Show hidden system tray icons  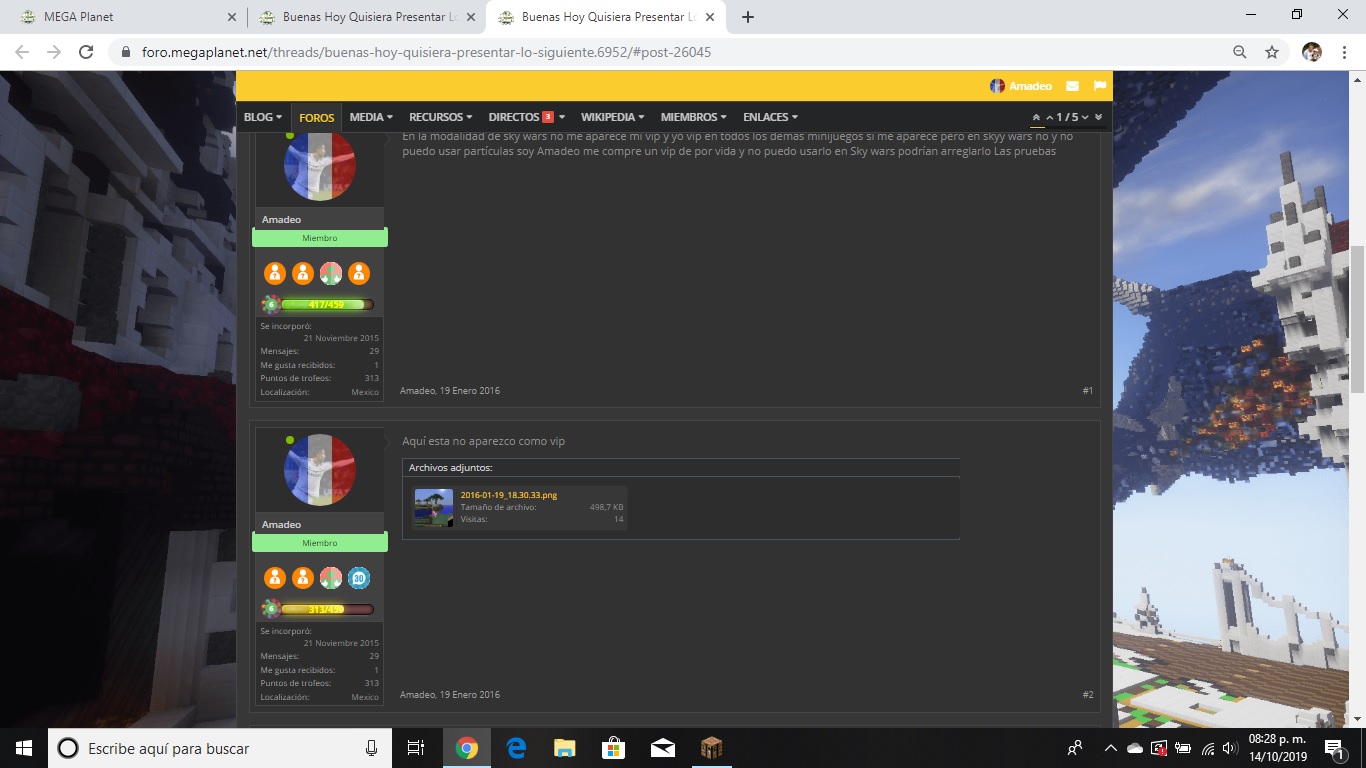[1110, 748]
